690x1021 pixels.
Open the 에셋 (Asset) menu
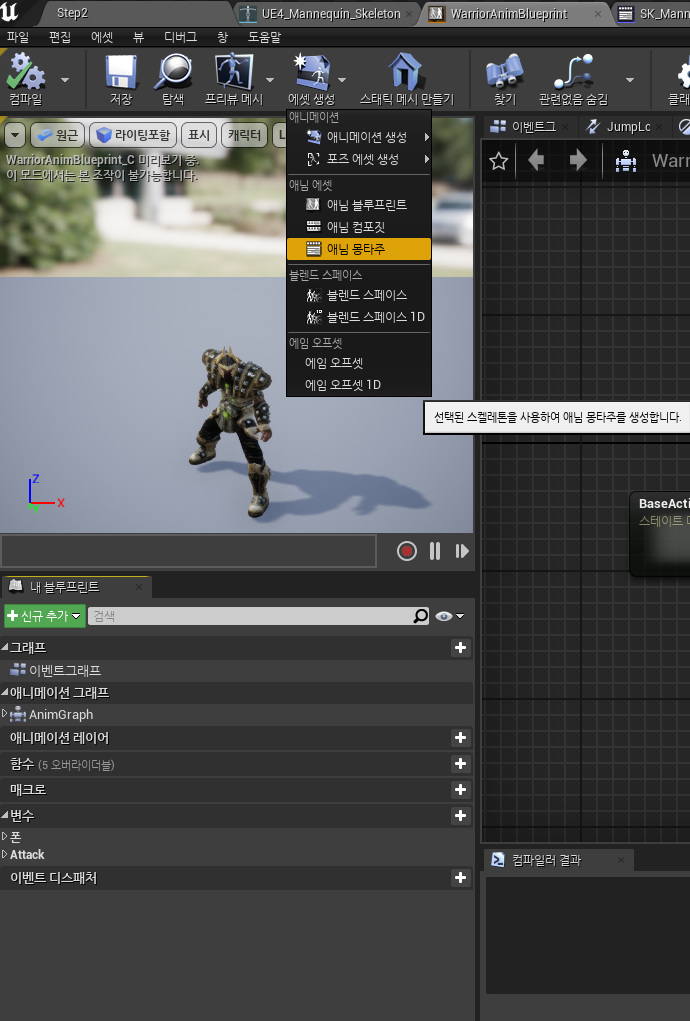(102, 37)
